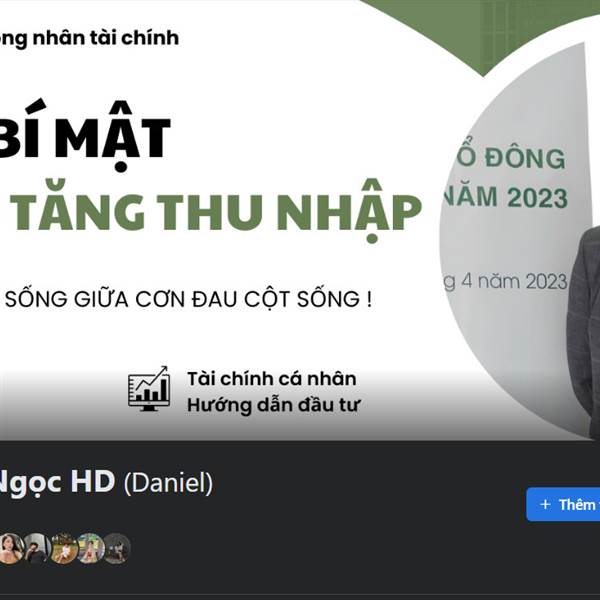
Task: Click the SỐNG GIỮA CƠN ĐAU CỘT SỐNG line
Action: tap(188, 299)
